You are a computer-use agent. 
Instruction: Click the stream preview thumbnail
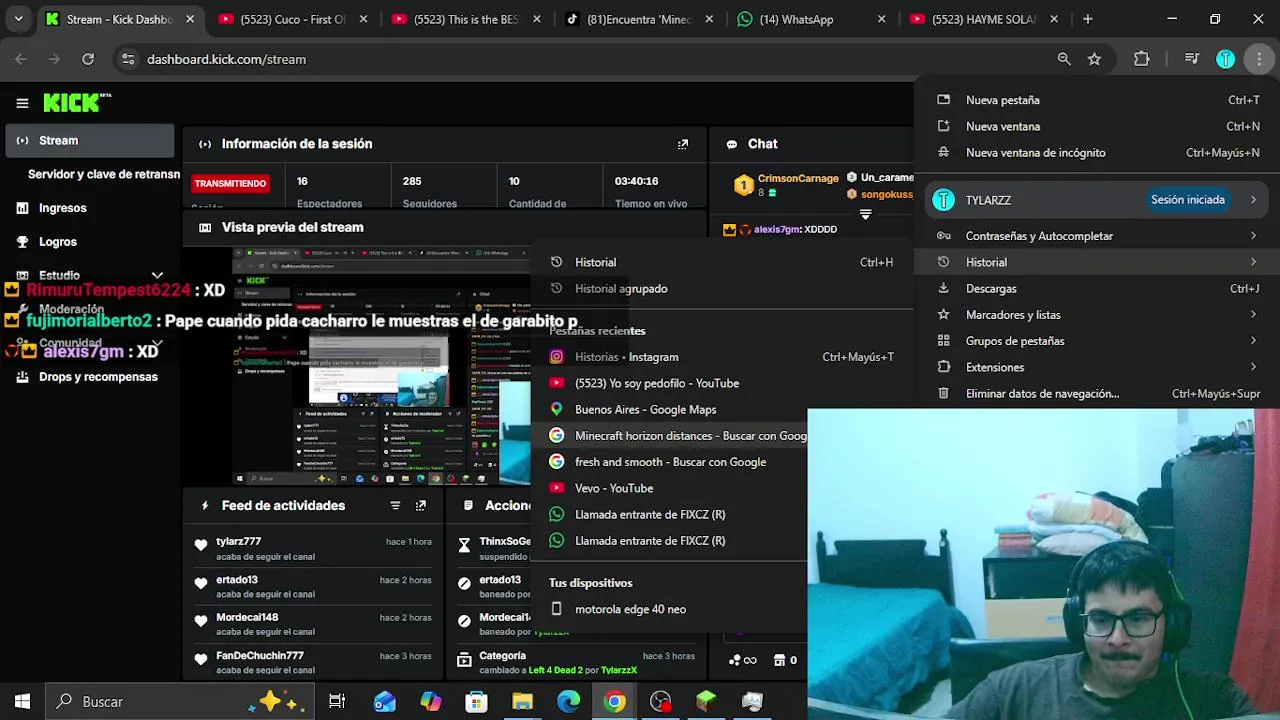coord(381,366)
